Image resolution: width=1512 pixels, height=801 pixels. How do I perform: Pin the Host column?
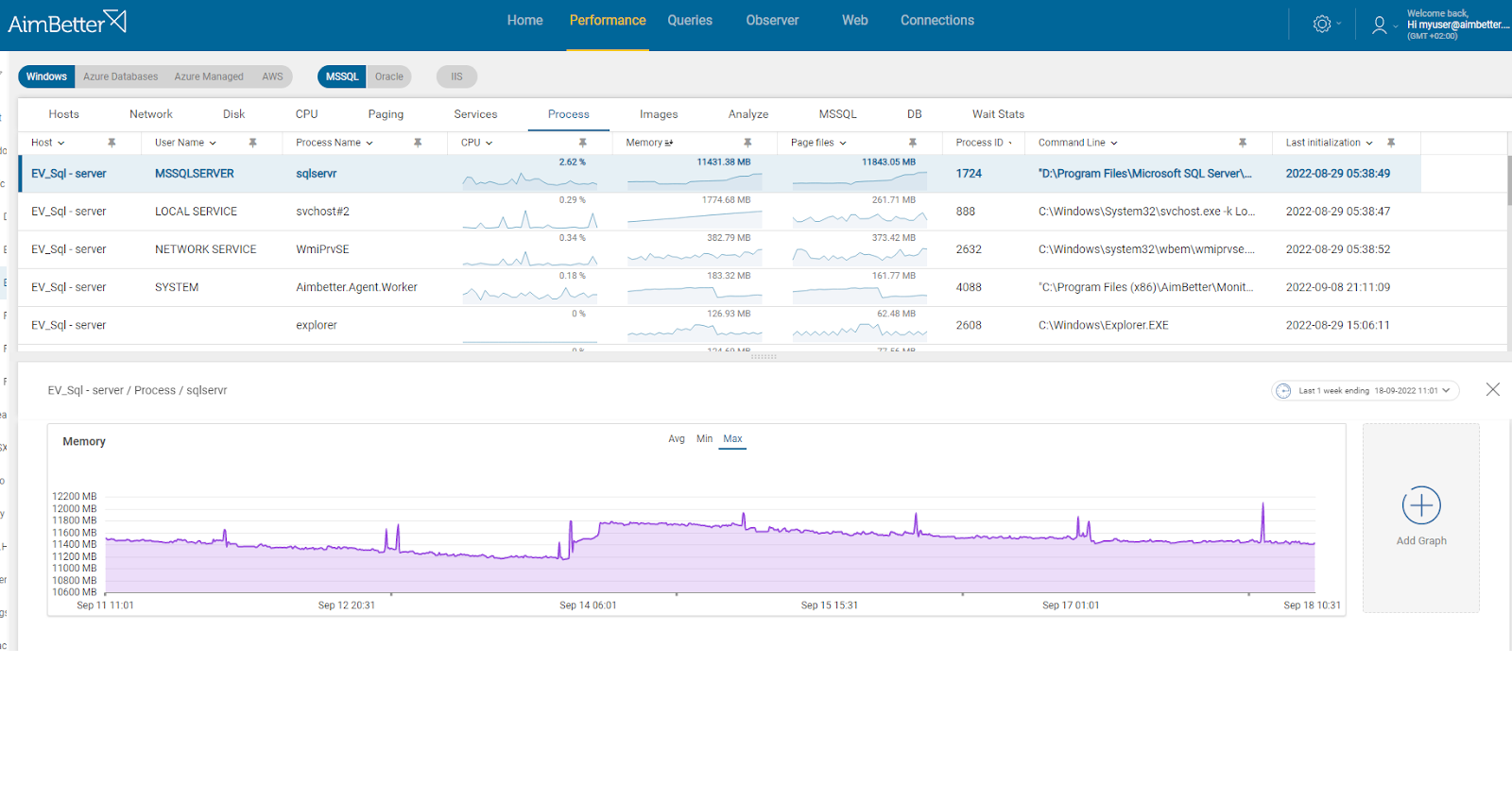112,143
